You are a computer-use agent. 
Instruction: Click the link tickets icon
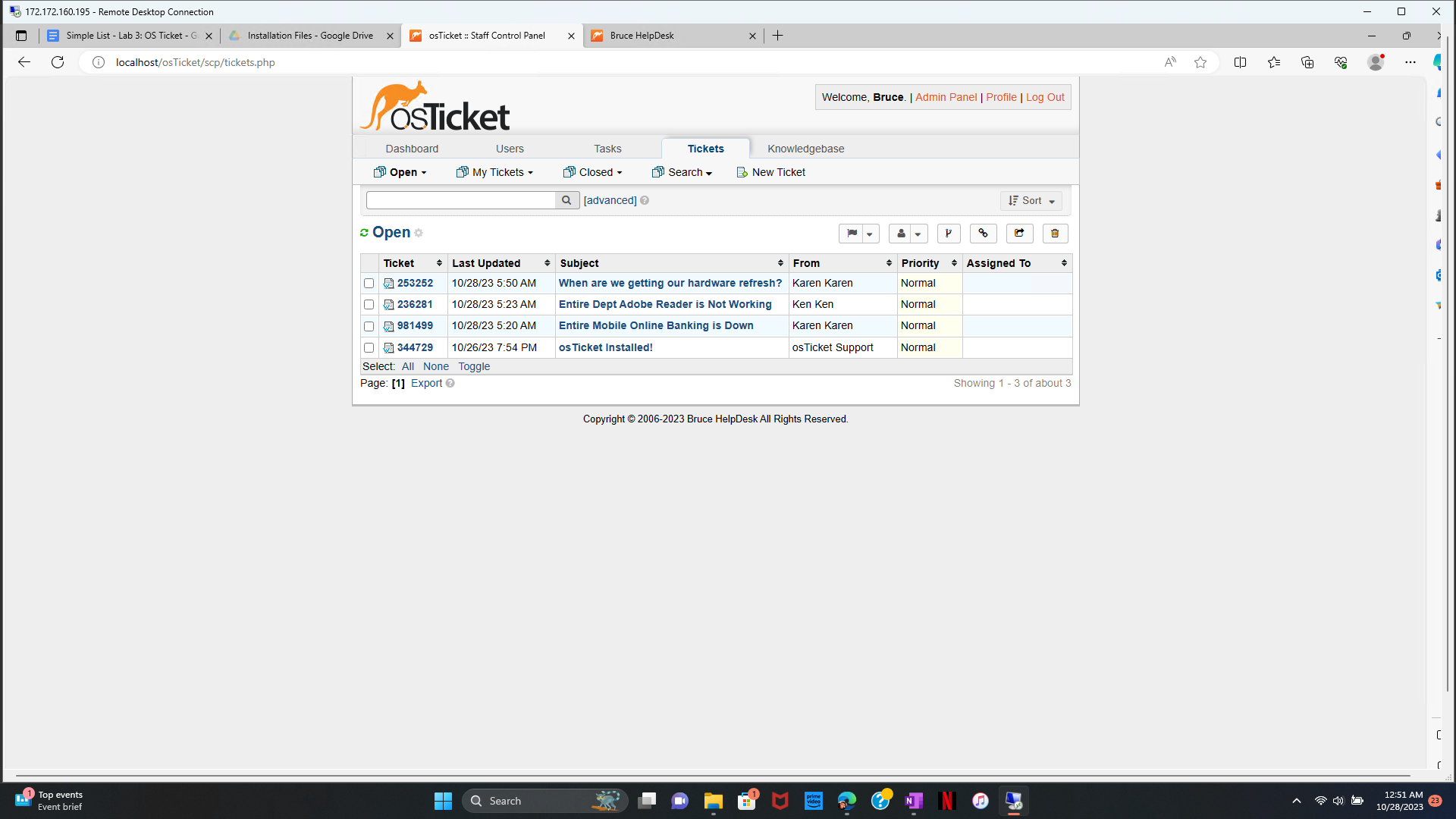point(983,234)
